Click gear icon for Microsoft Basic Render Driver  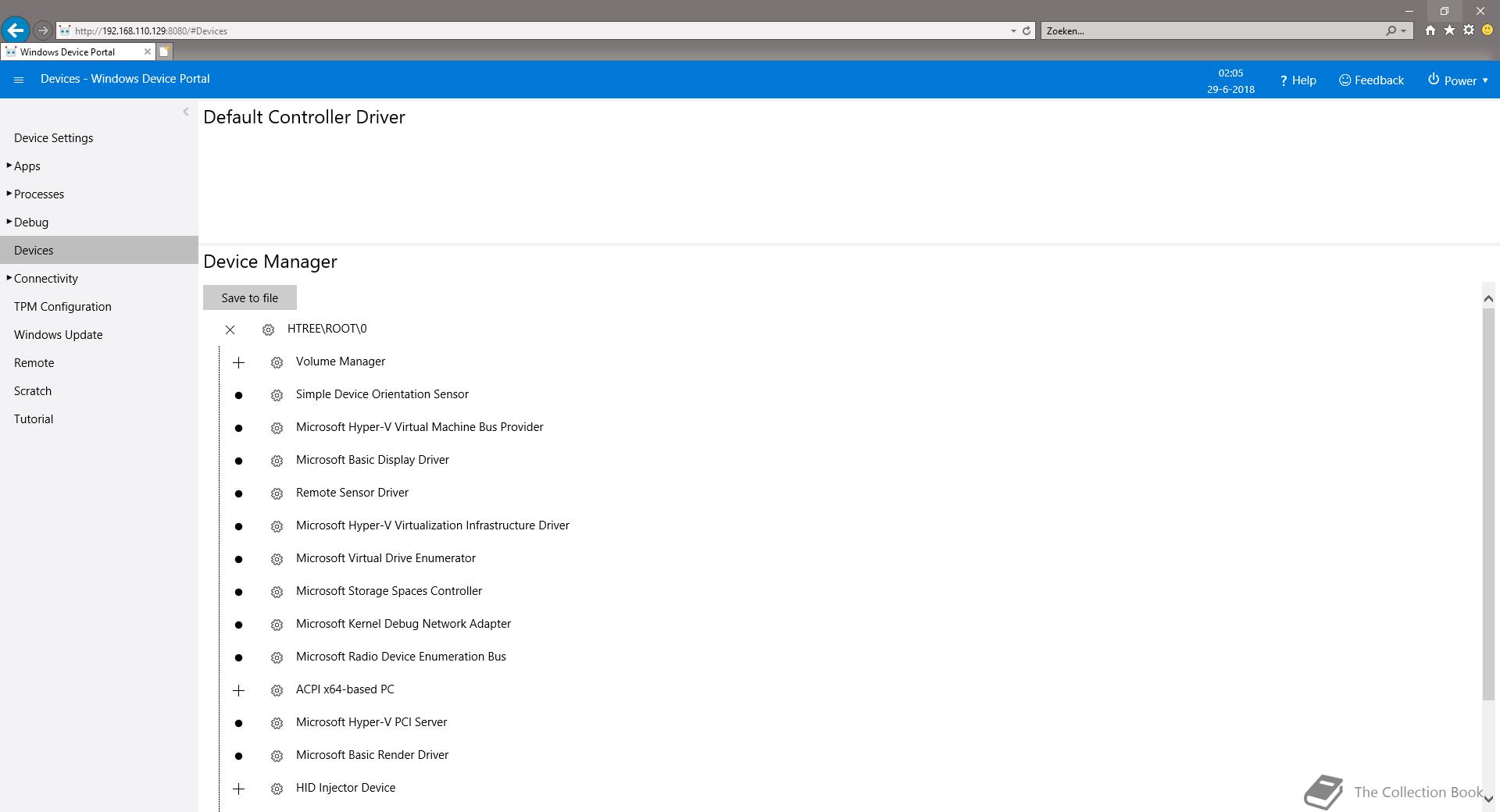tap(277, 756)
